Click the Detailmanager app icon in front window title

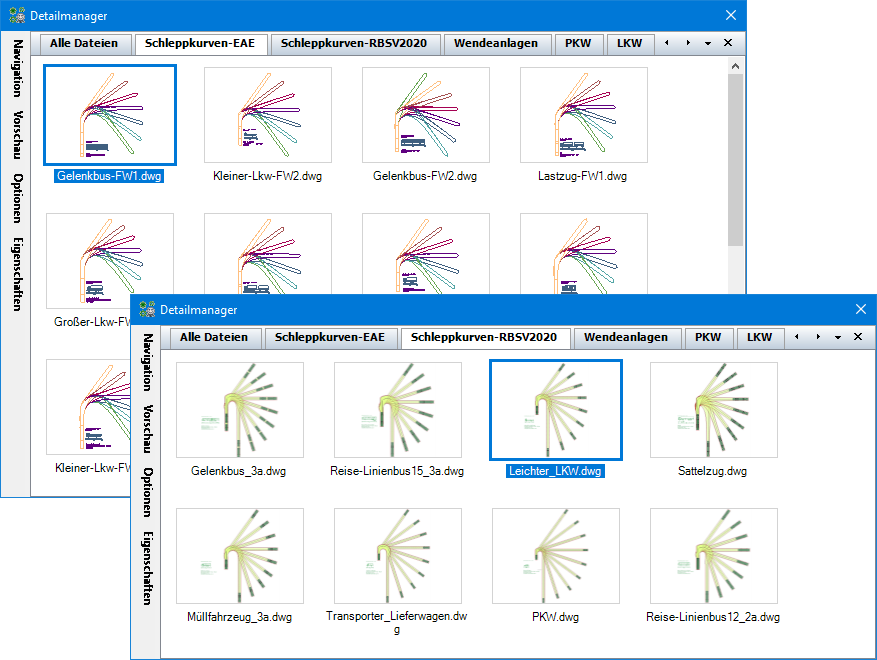tap(147, 310)
